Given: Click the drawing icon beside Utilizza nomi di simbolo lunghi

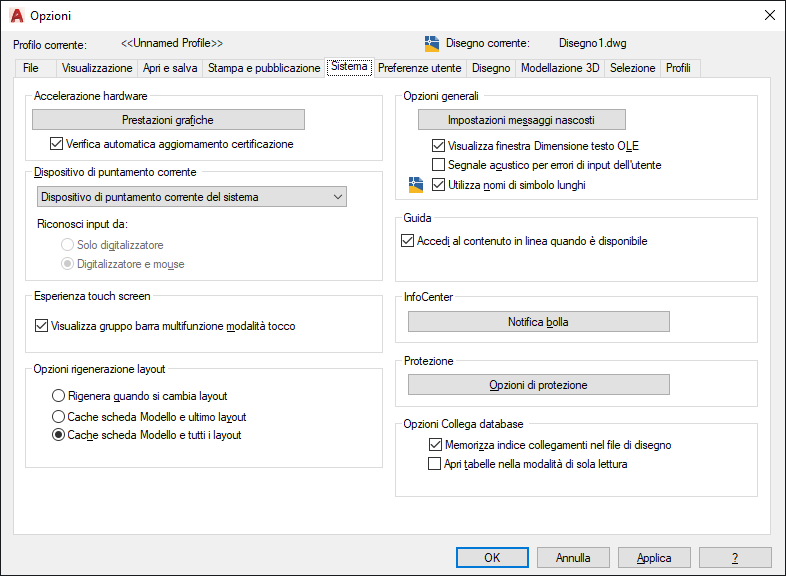Looking at the screenshot, I should pos(417,185).
